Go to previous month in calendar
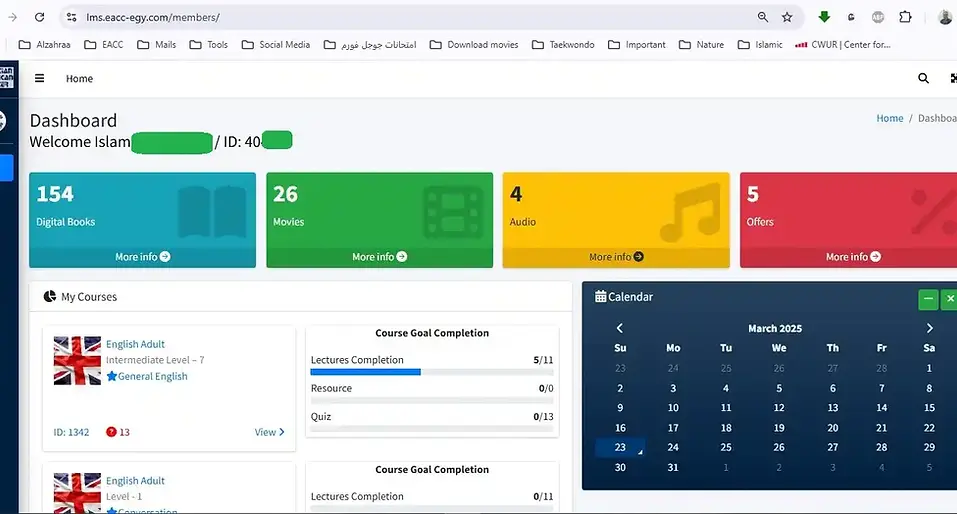Viewport: 957px width, 514px height. click(619, 328)
